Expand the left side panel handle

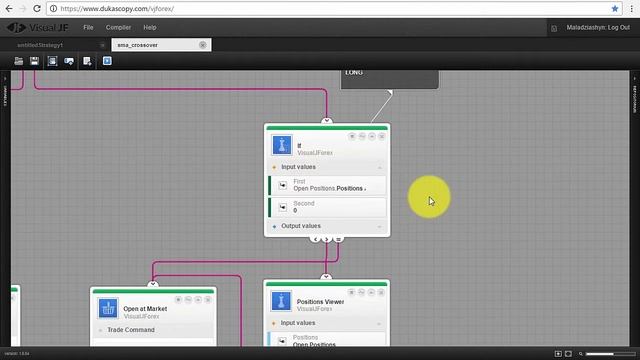(x=5, y=92)
